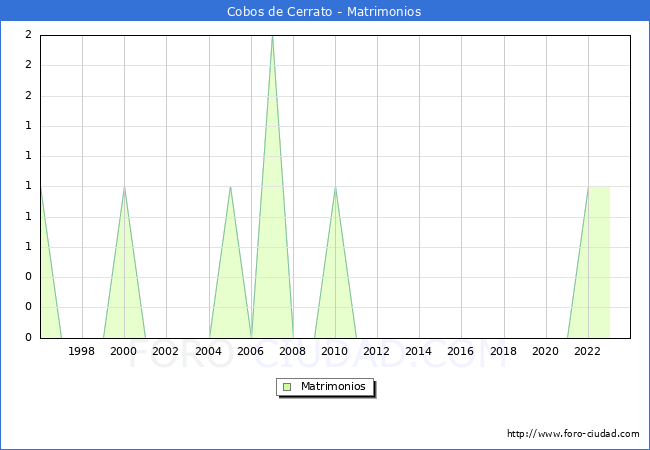Select the 2016 x-axis label
This screenshot has width=650, height=450.
click(x=461, y=351)
